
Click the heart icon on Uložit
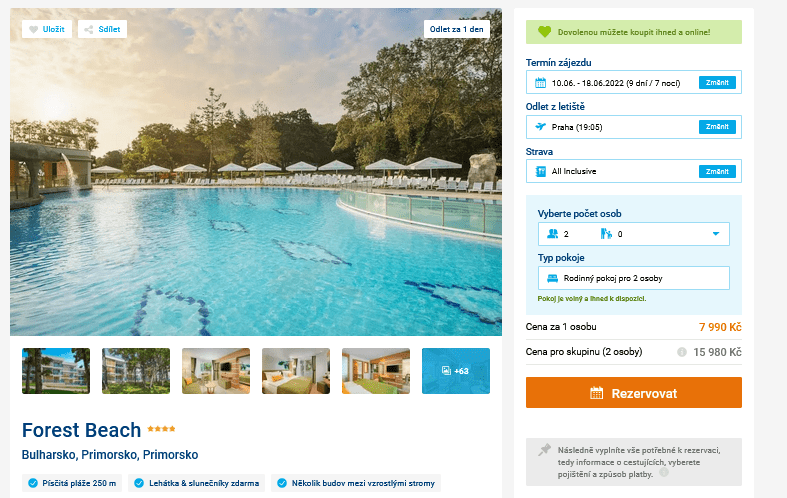[34, 30]
